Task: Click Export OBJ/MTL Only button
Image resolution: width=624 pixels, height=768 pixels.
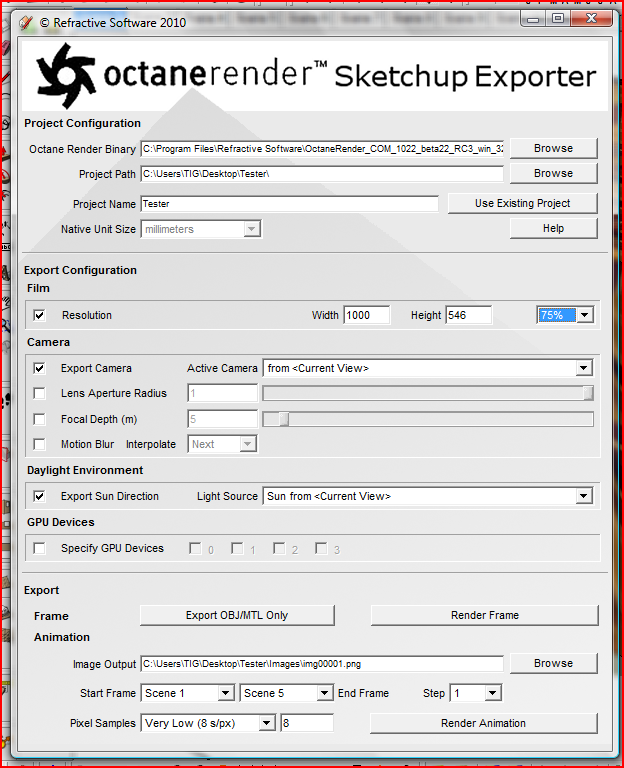Action: point(237,615)
